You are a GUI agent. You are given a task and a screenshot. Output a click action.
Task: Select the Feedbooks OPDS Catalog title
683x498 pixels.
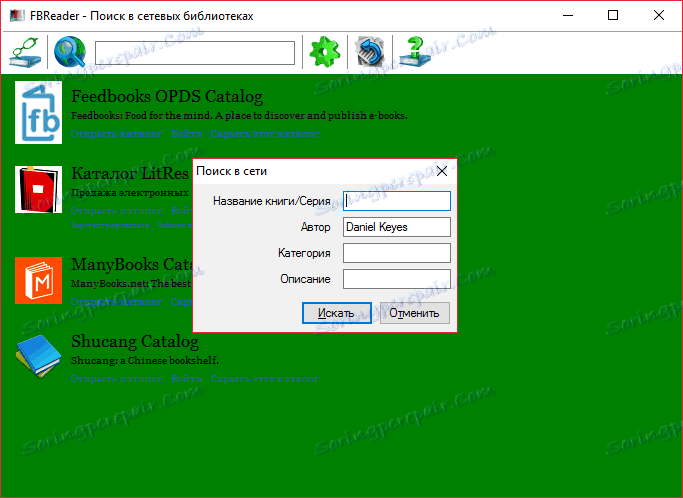(167, 96)
